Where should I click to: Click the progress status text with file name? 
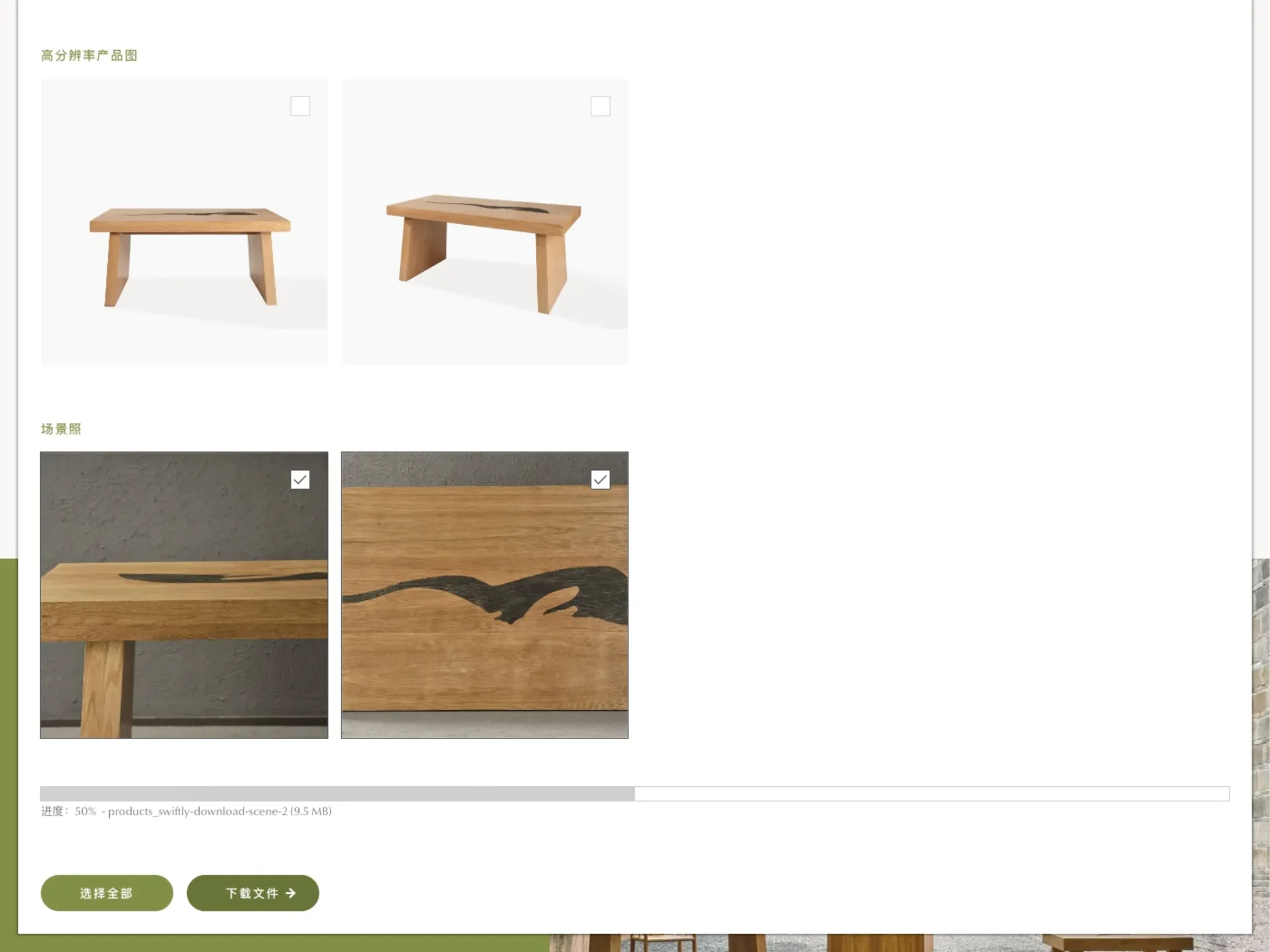(x=186, y=811)
